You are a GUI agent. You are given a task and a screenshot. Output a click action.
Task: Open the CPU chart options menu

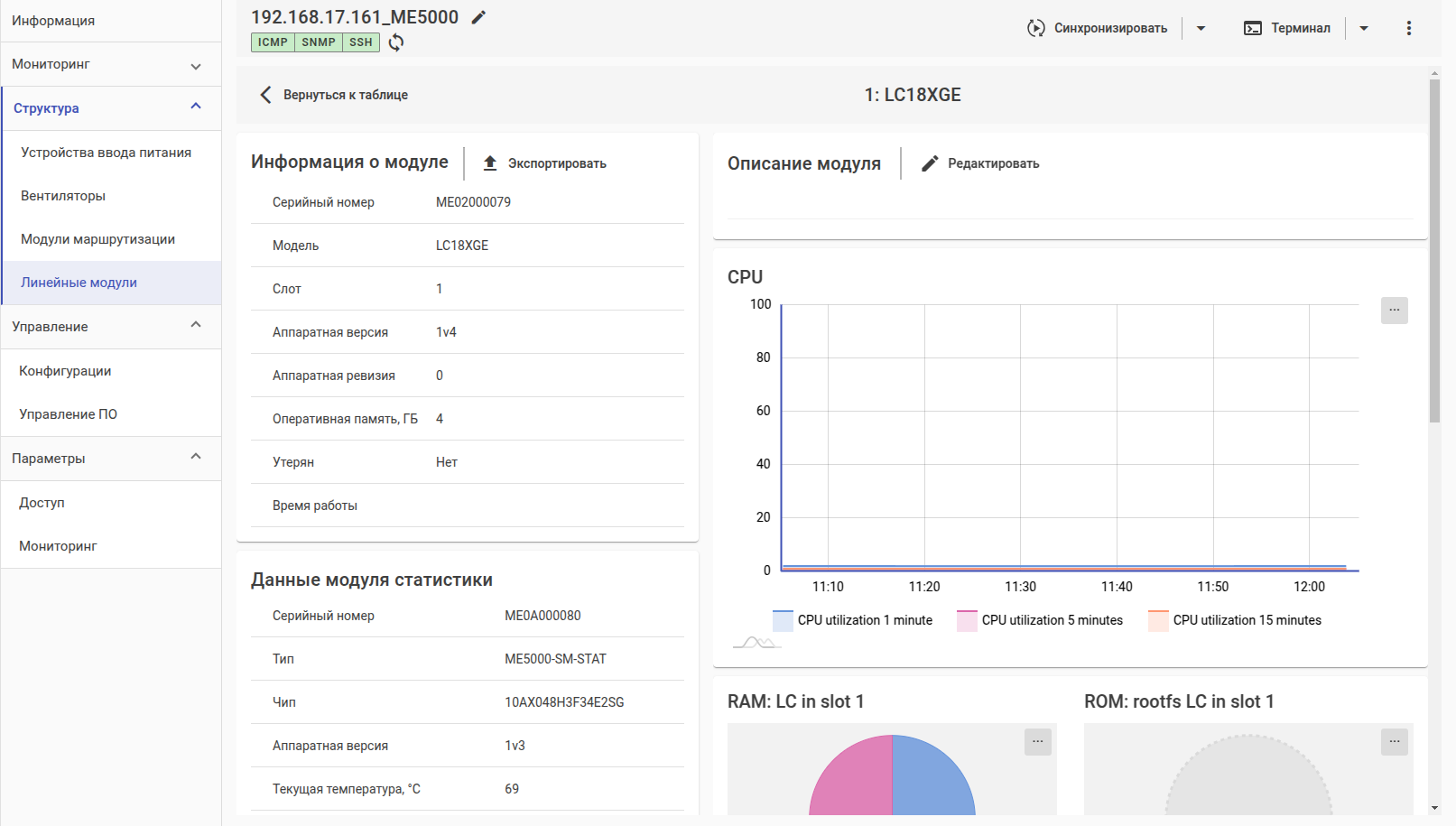pyautogui.click(x=1394, y=310)
